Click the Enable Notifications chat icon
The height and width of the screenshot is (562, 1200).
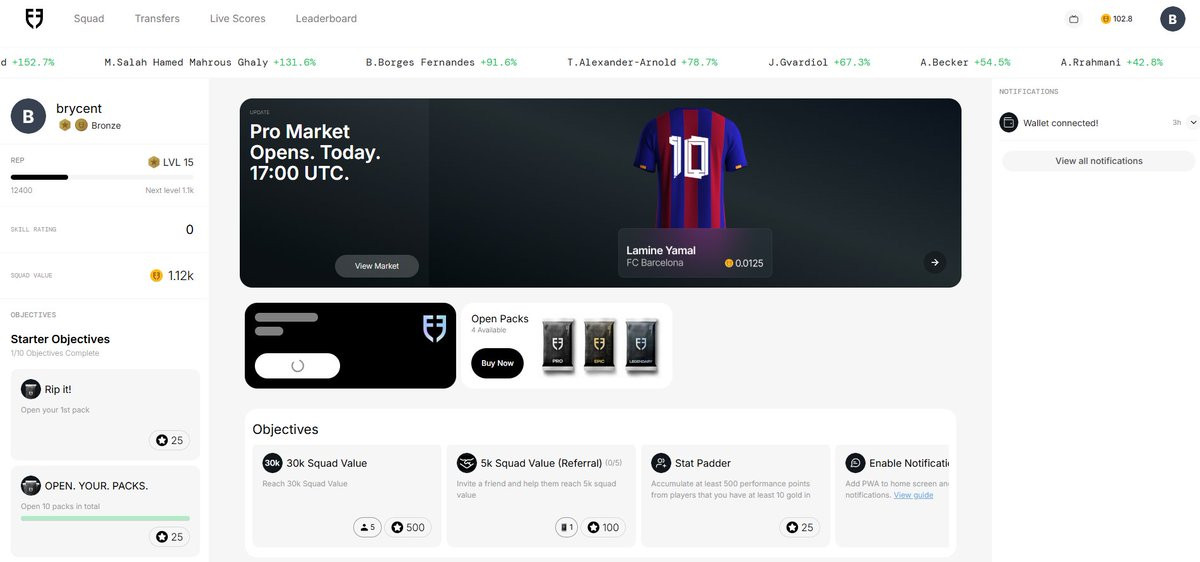click(x=855, y=463)
